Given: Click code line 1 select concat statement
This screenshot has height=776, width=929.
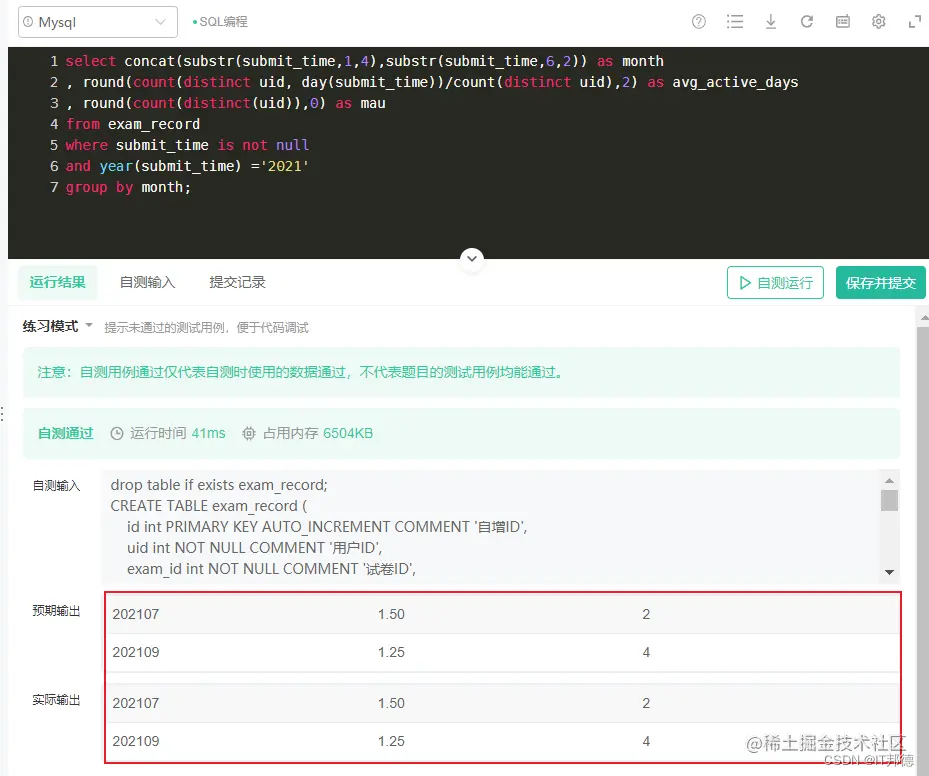Looking at the screenshot, I should pos(364,61).
